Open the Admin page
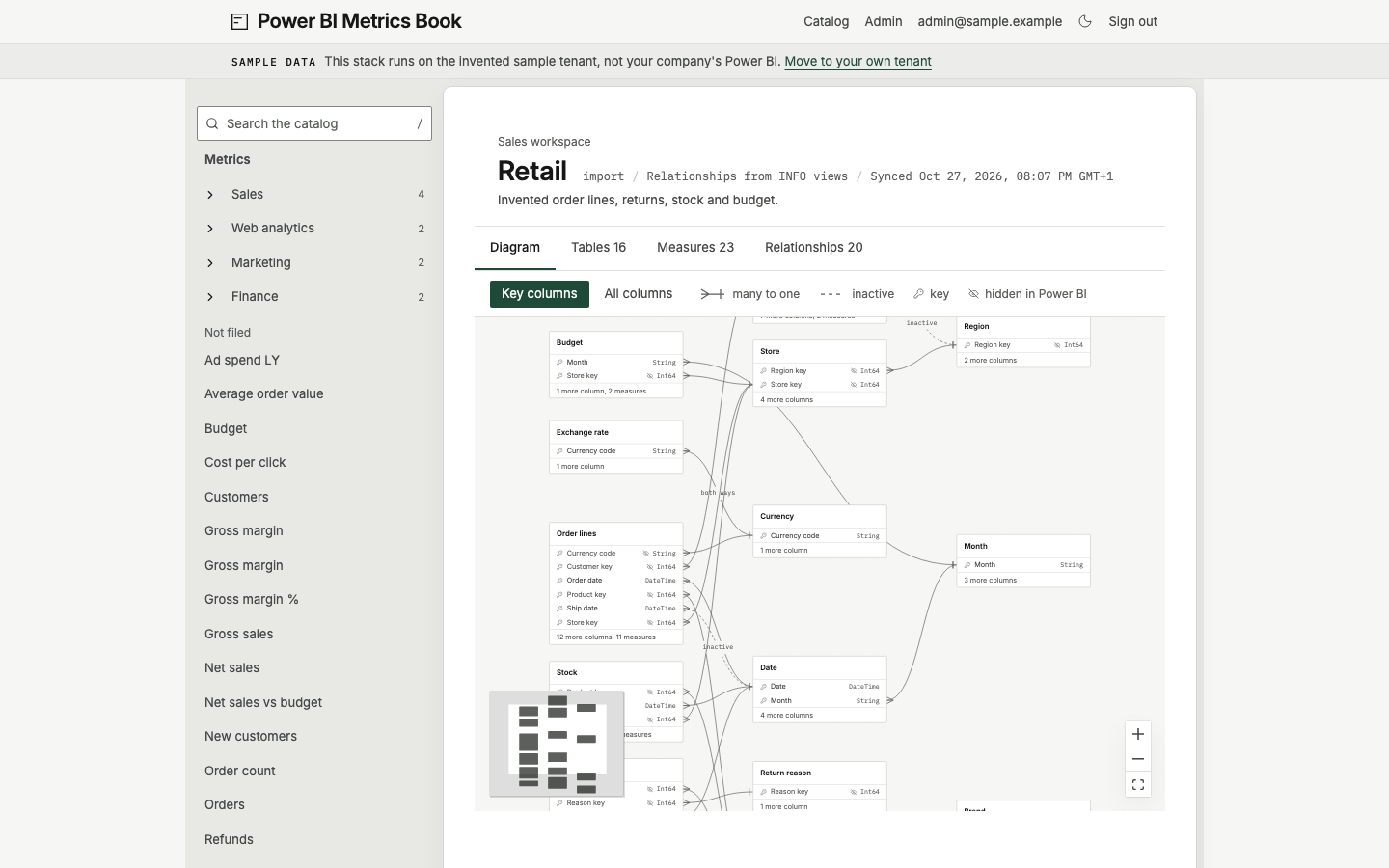The width and height of the screenshot is (1389, 868). pyautogui.click(x=884, y=21)
